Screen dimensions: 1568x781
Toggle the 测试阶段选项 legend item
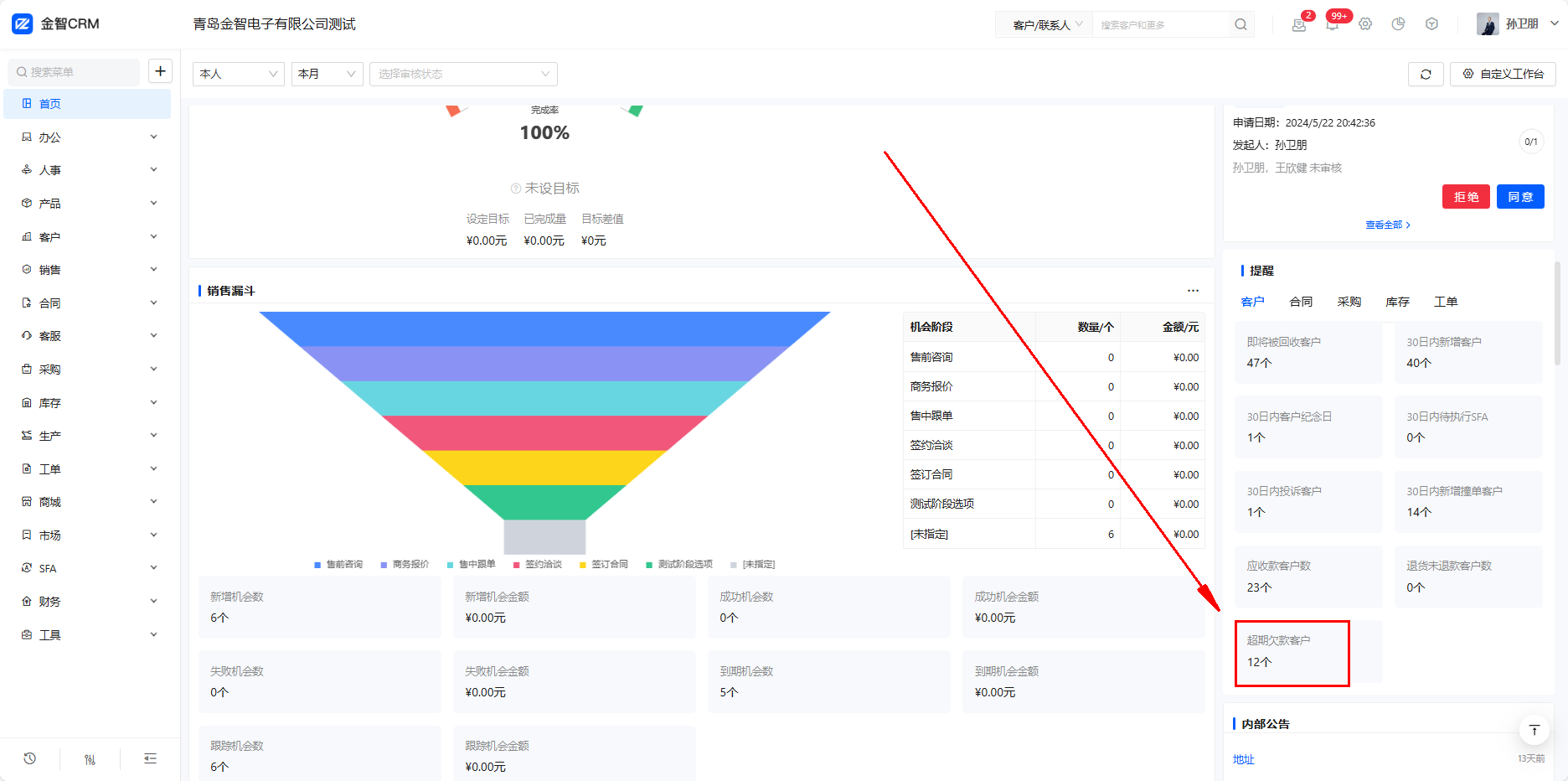679,565
